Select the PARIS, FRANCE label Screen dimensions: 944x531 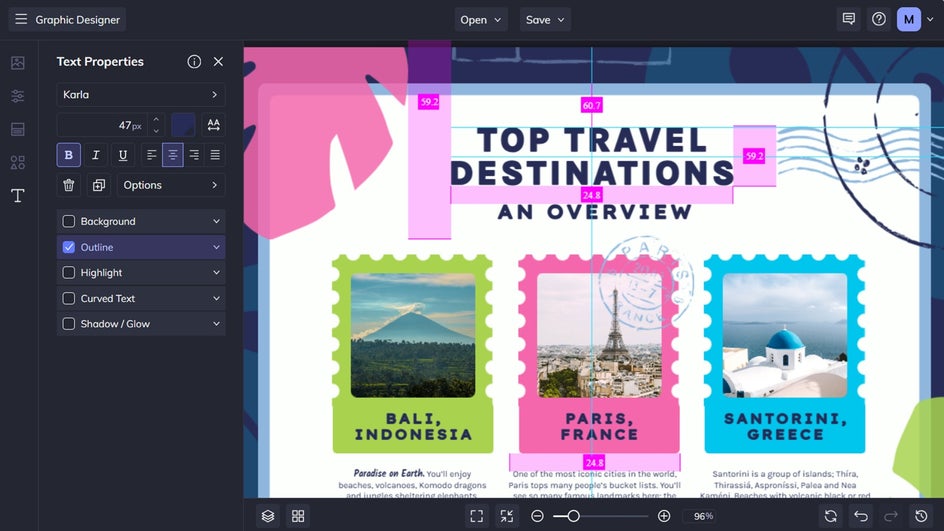coord(599,426)
